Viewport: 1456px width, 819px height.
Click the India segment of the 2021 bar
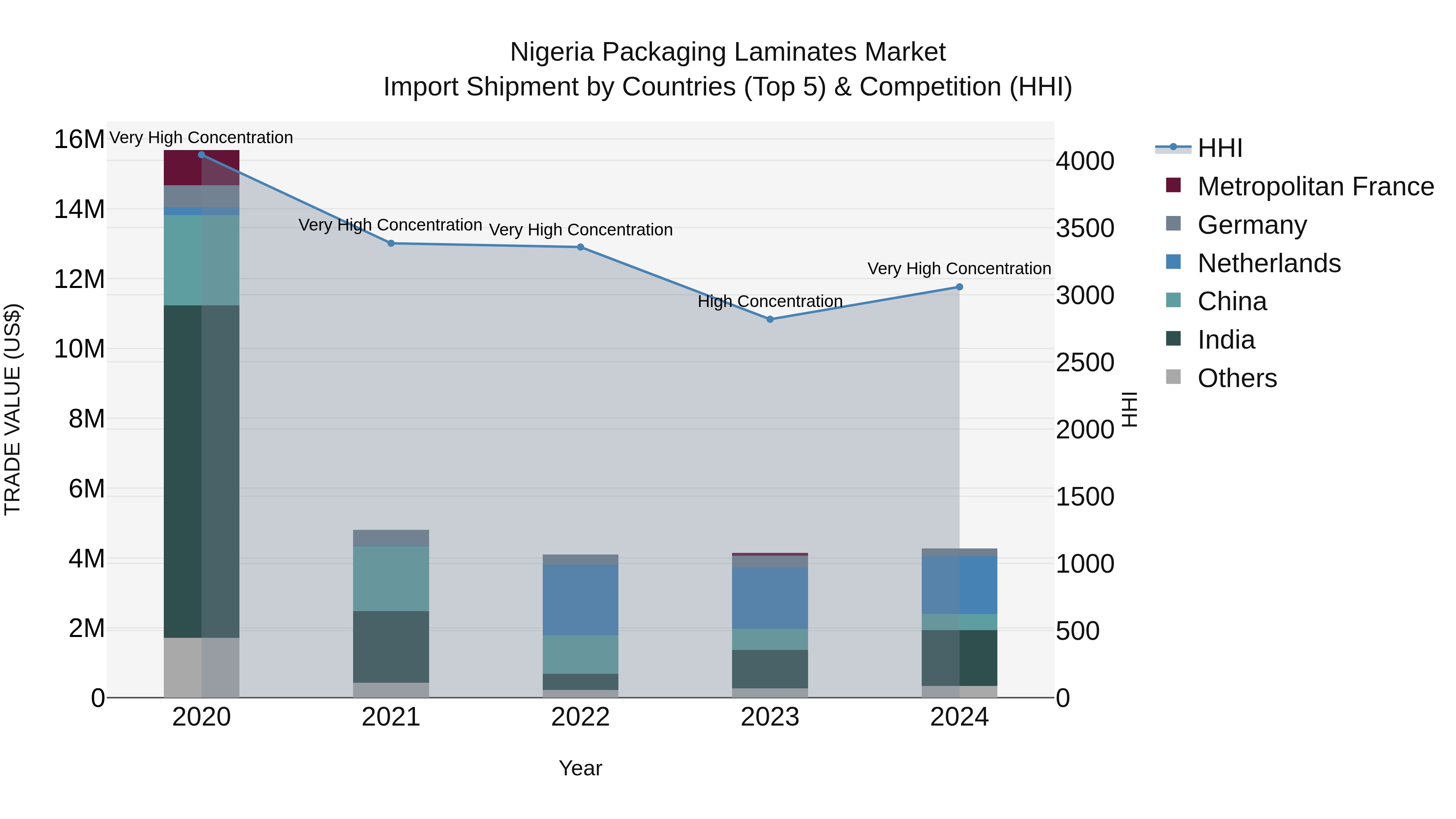tap(391, 647)
